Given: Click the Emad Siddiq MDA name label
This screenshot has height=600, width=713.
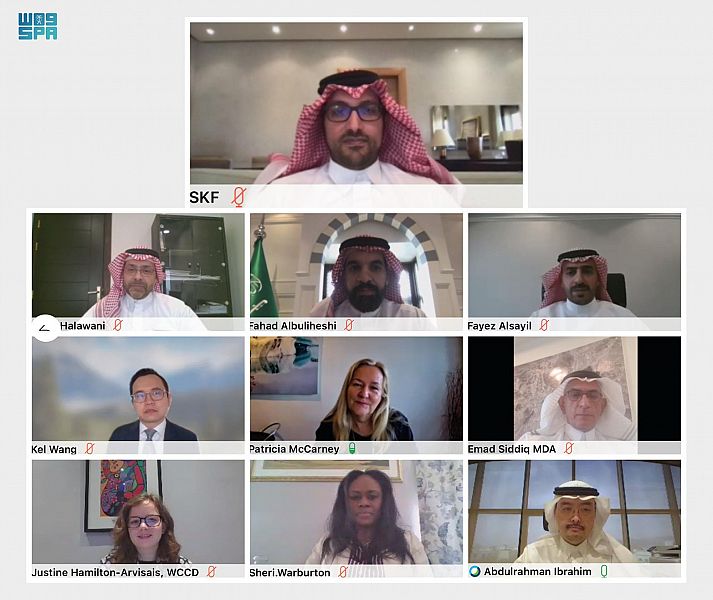Looking at the screenshot, I should (512, 449).
